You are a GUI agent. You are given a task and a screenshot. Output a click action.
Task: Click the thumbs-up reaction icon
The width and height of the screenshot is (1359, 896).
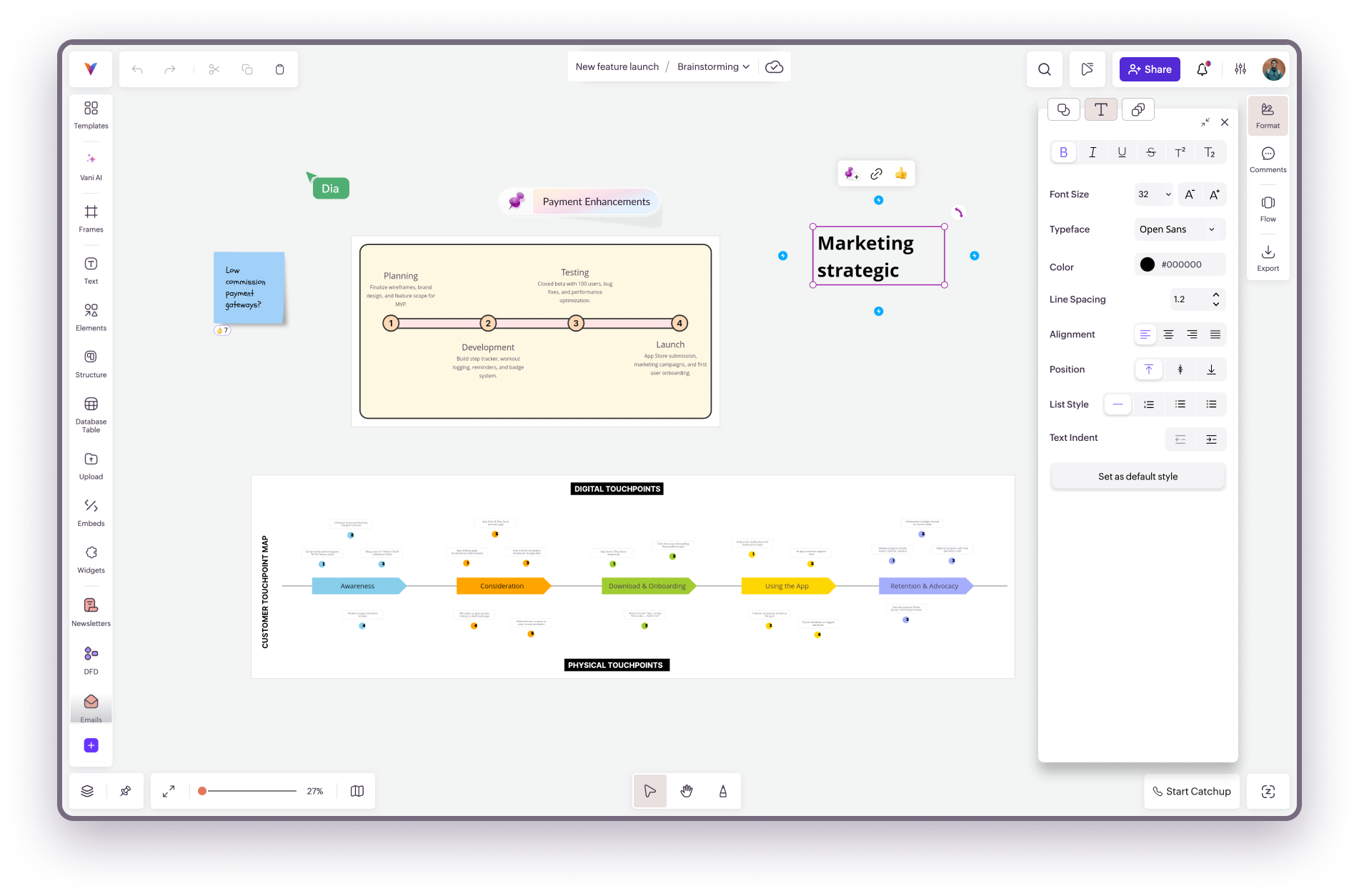tap(900, 174)
